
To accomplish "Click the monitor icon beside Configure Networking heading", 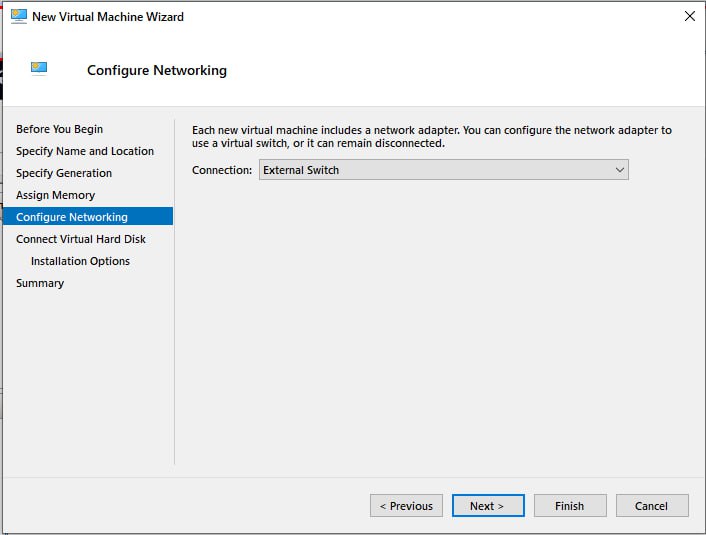I will 39,69.
